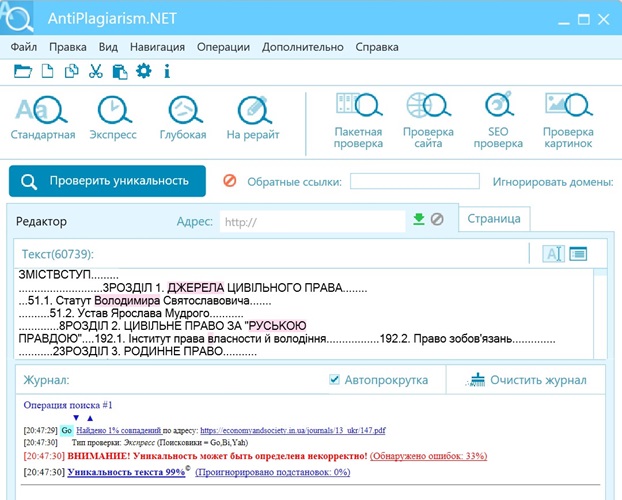The width and height of the screenshot is (622, 500).
Task: Click the Go search engine badge
Action: coord(67,430)
